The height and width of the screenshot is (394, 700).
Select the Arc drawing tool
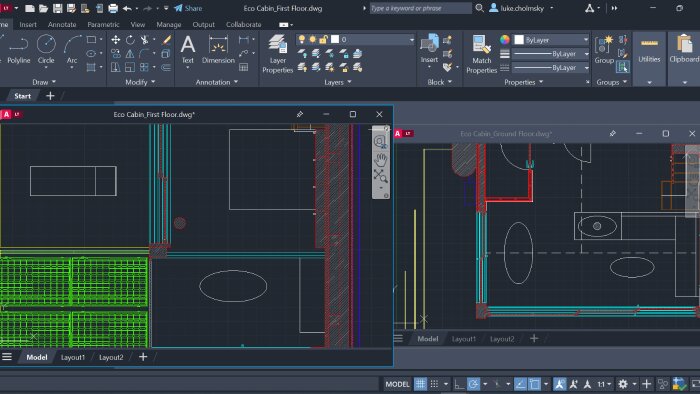72,50
